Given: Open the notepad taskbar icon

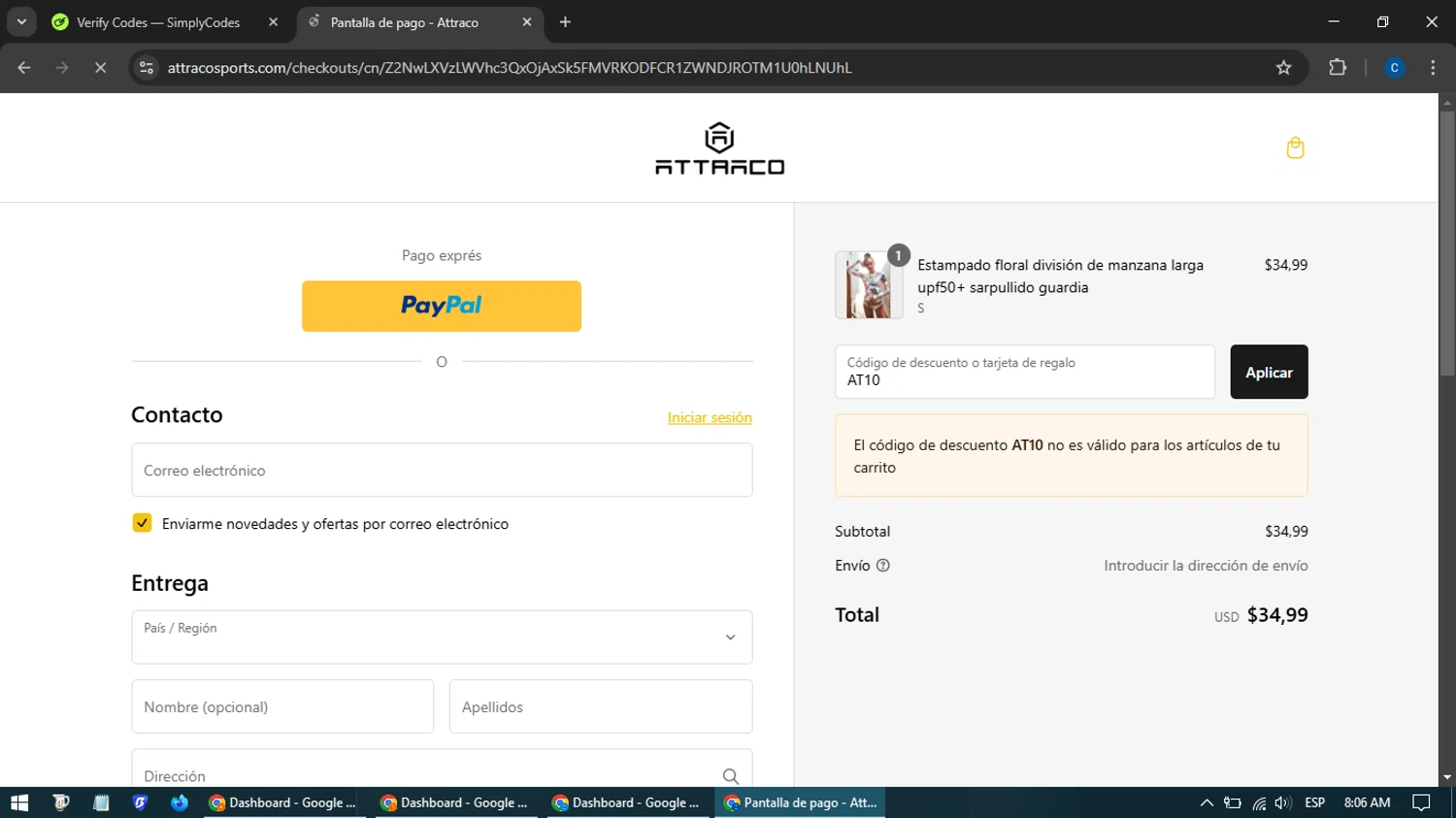Looking at the screenshot, I should [x=101, y=802].
